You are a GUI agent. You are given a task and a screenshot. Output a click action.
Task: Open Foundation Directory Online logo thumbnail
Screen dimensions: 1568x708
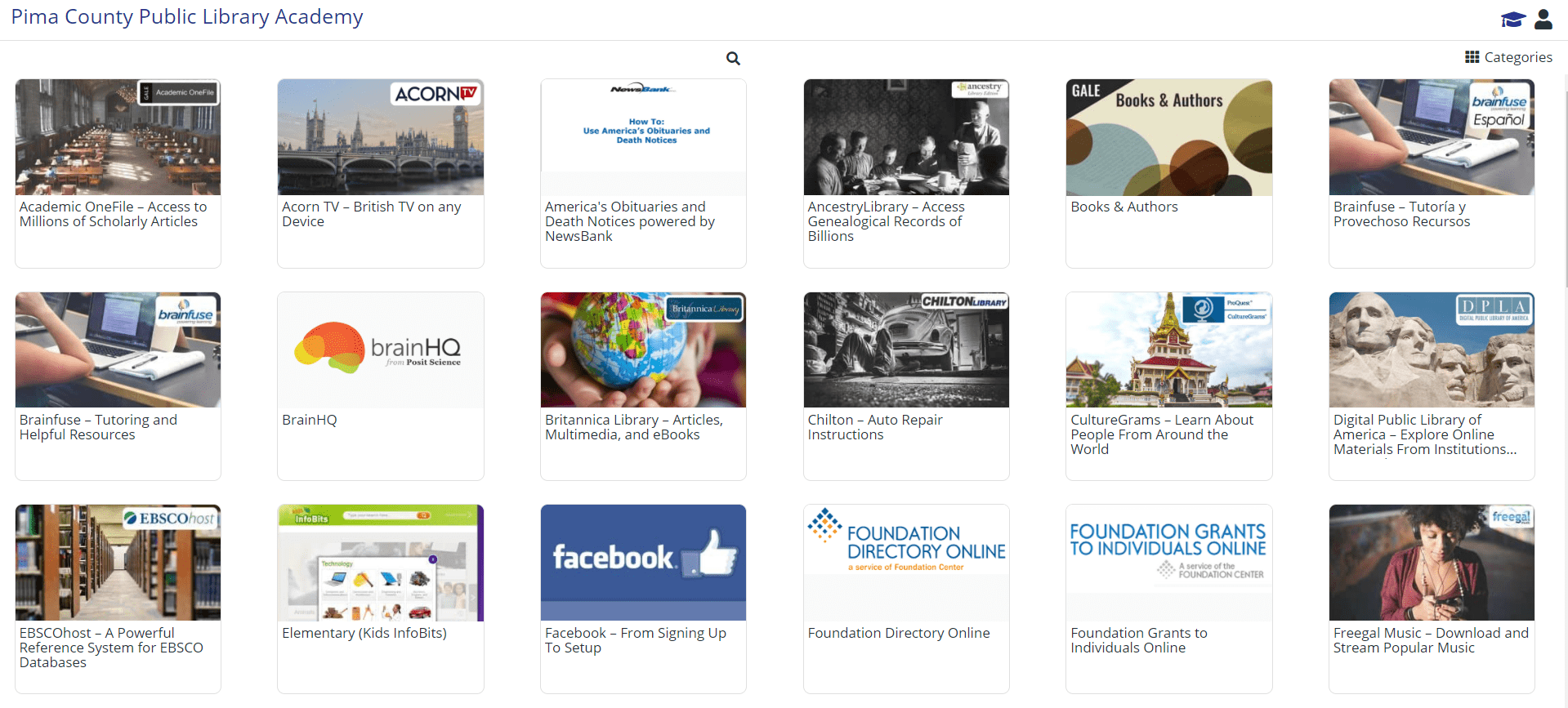tap(906, 563)
